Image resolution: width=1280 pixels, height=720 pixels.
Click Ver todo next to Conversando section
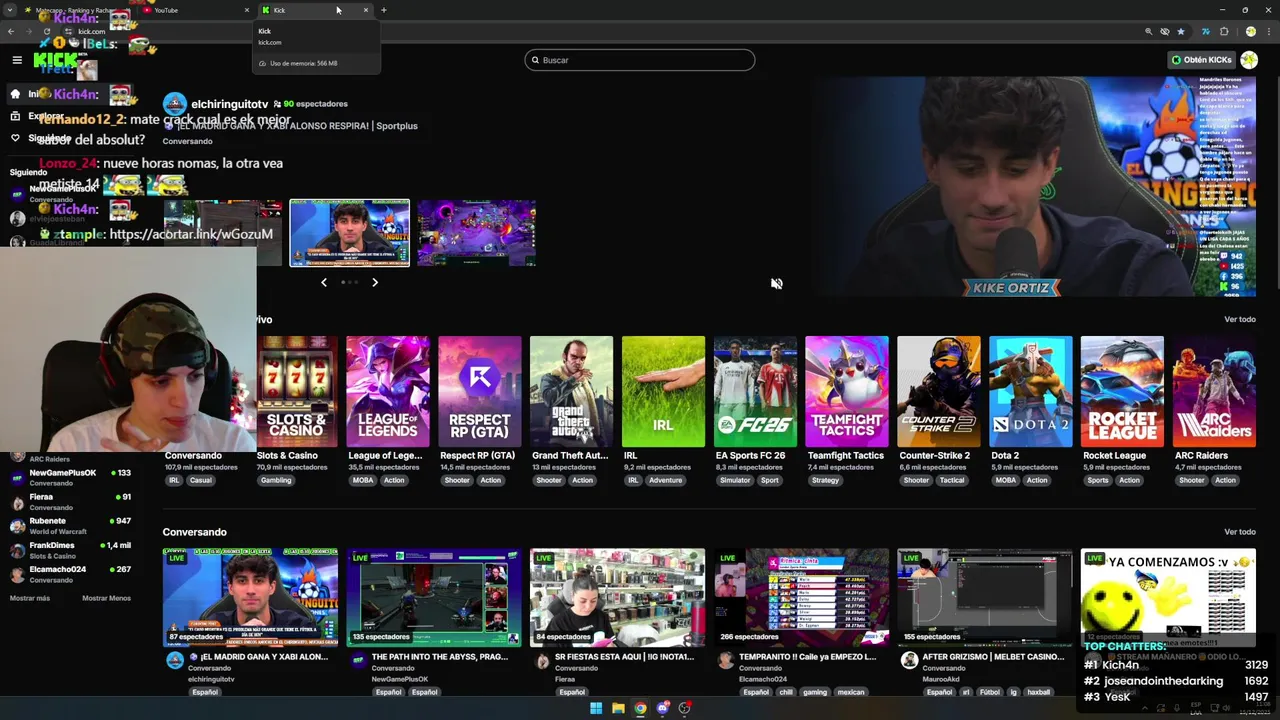click(x=1239, y=532)
